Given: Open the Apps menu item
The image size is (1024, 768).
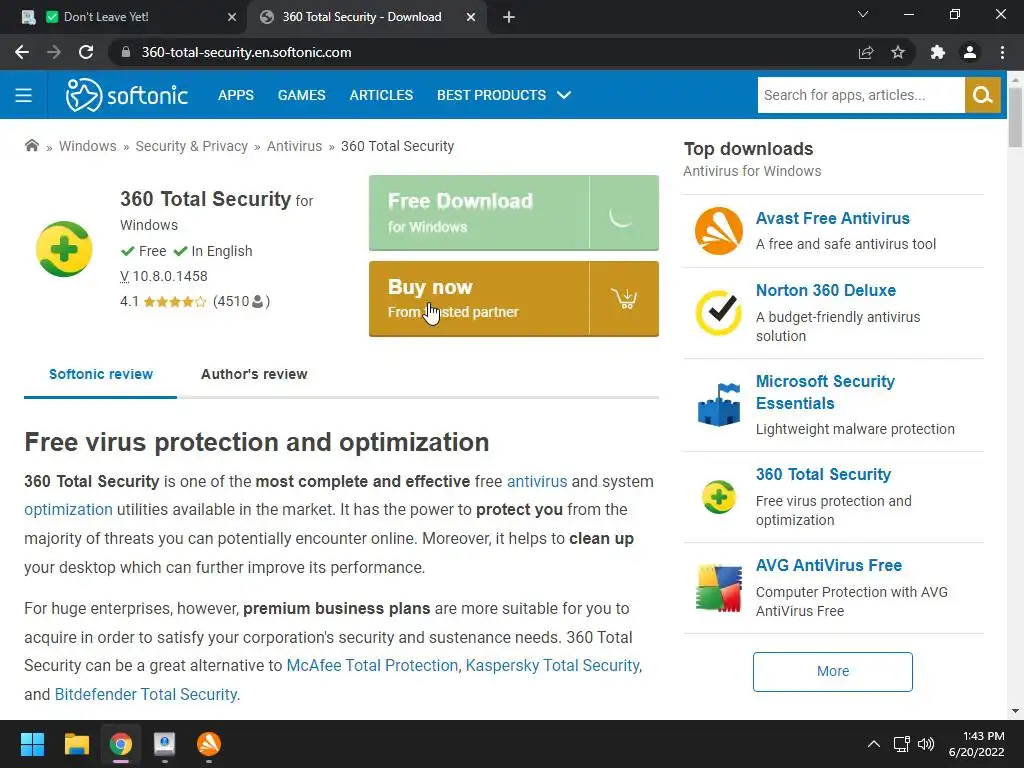Looking at the screenshot, I should [x=236, y=95].
